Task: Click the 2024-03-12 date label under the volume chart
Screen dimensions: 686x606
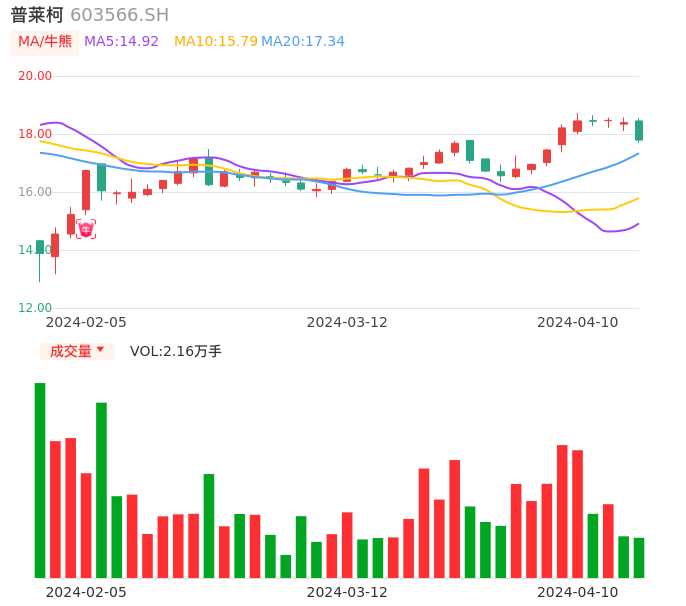Action: (347, 592)
